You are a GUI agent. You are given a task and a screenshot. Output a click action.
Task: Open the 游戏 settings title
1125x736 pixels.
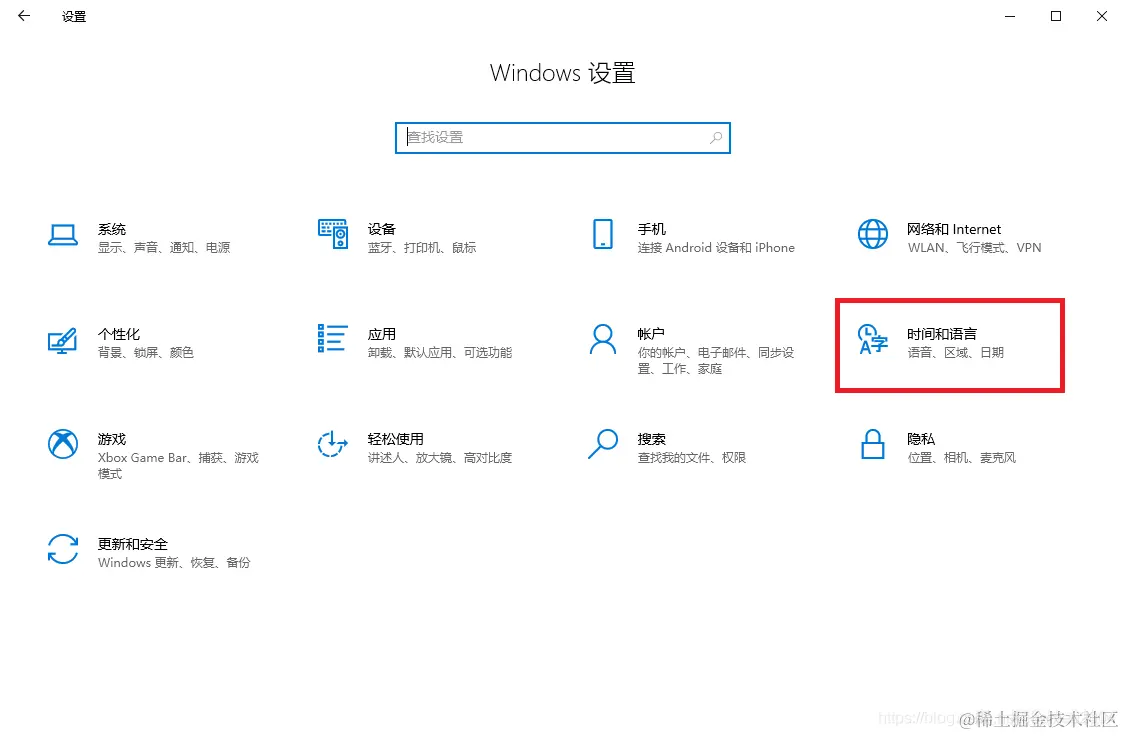(112, 439)
